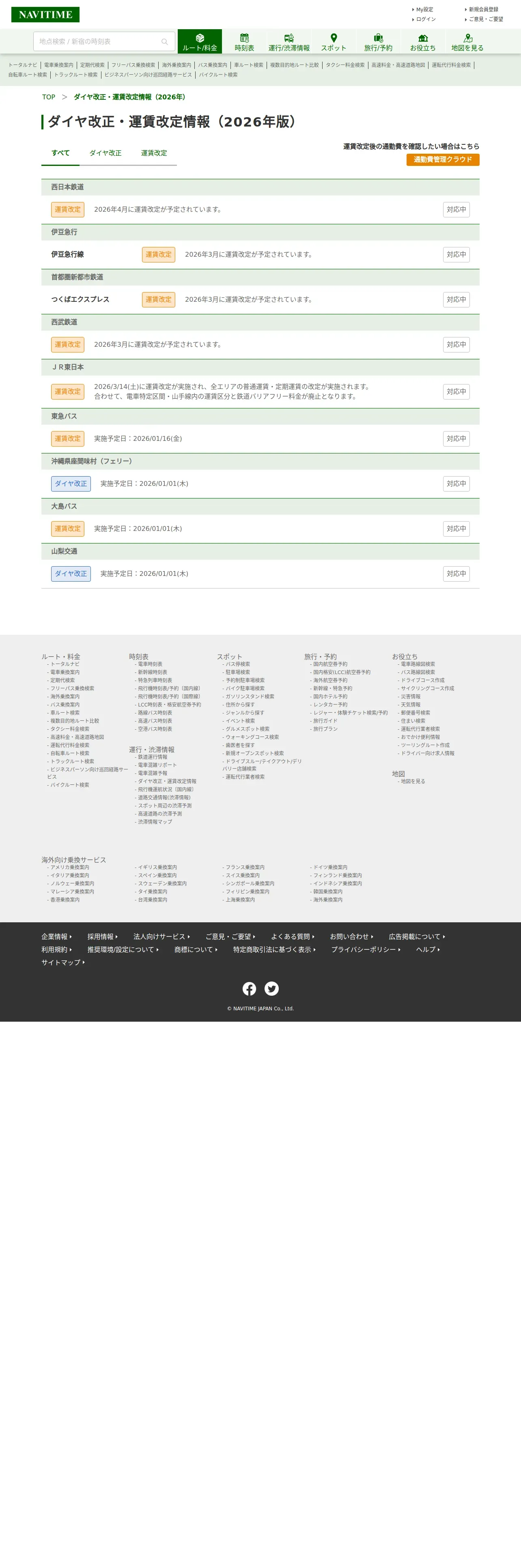Screen dimensions: 521x1568
Task: Click the NAVITIME logo
Action: (45, 15)
